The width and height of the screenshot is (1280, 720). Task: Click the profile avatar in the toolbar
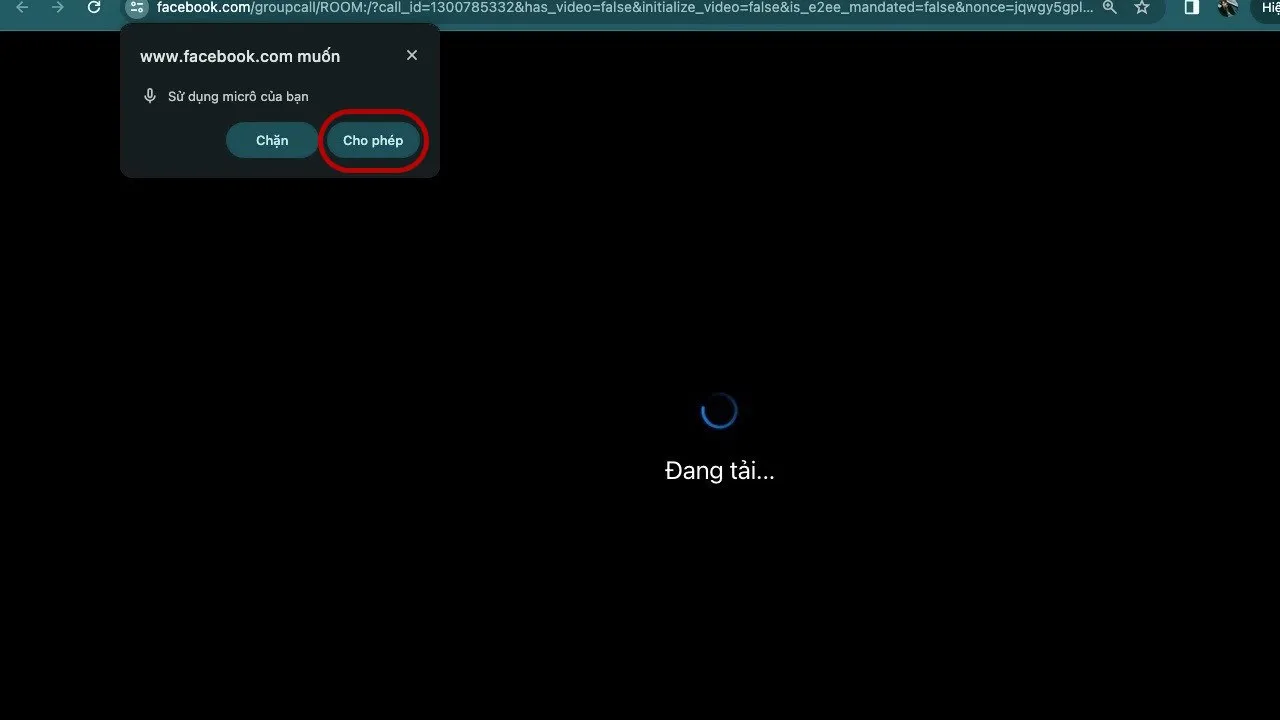[x=1228, y=8]
